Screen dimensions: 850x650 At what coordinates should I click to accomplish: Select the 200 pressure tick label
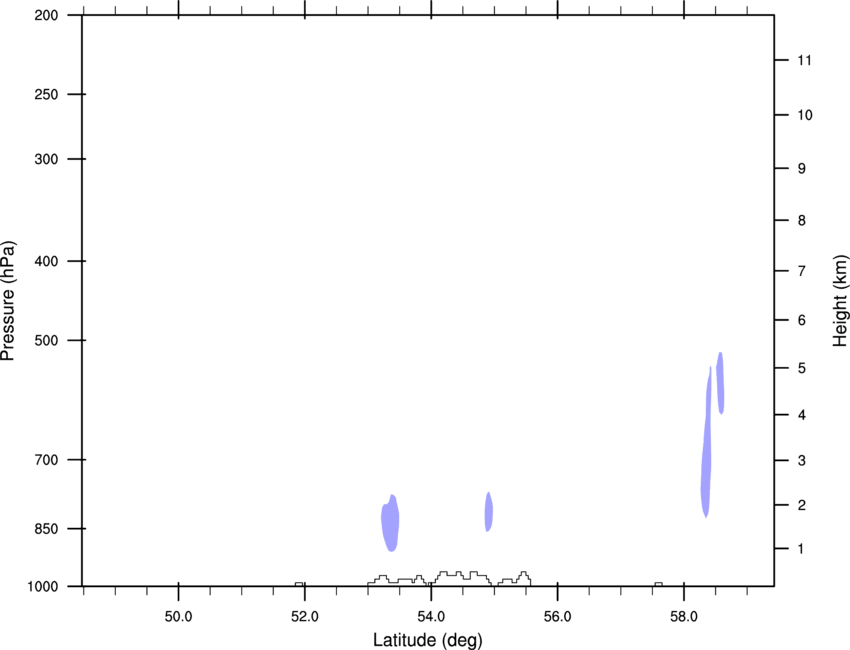(x=46, y=15)
